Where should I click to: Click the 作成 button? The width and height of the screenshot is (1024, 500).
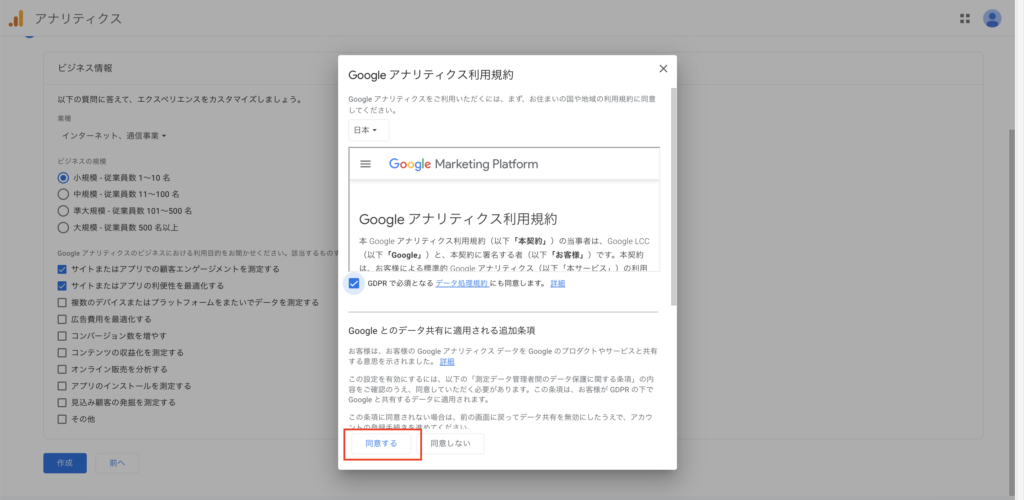[65, 463]
